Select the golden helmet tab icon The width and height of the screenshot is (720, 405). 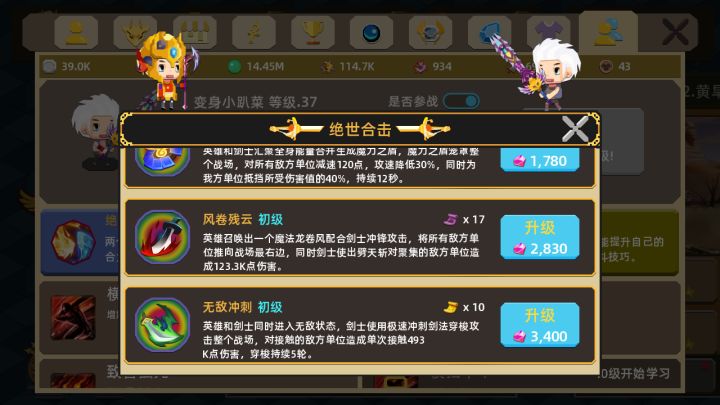[135, 32]
